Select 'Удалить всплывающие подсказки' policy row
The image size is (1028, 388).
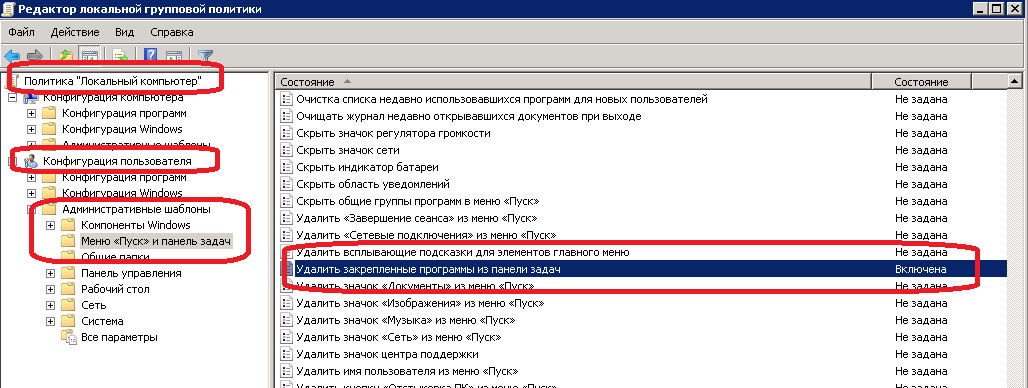click(463, 252)
